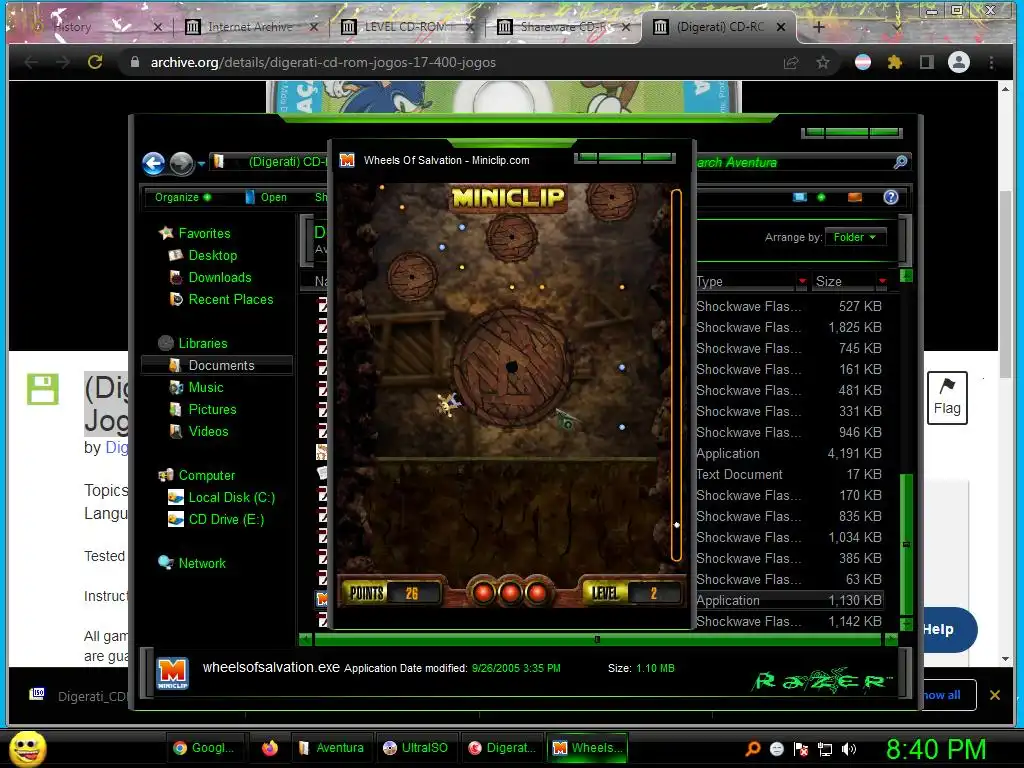Click the large central wheel in the game
1024x768 pixels.
[512, 368]
